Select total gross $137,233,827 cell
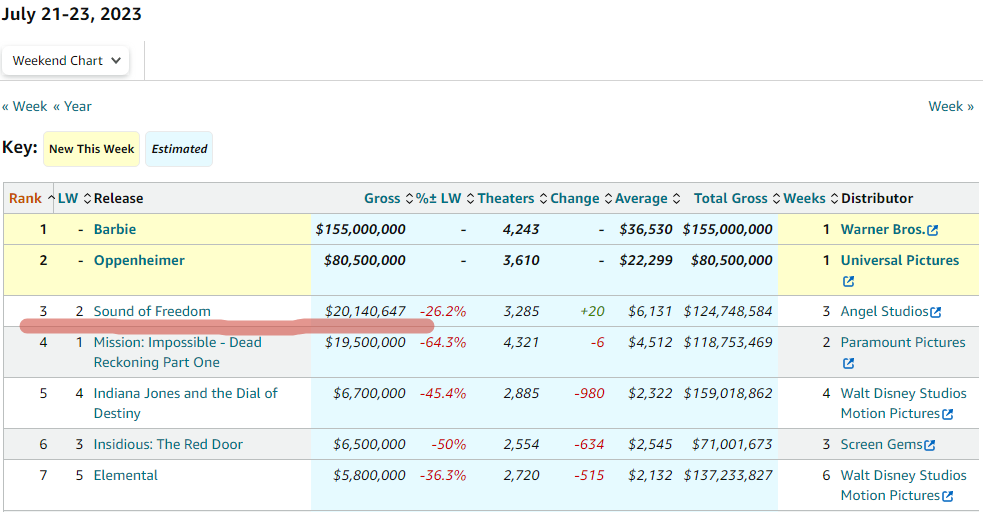This screenshot has width=983, height=512. 728,476
